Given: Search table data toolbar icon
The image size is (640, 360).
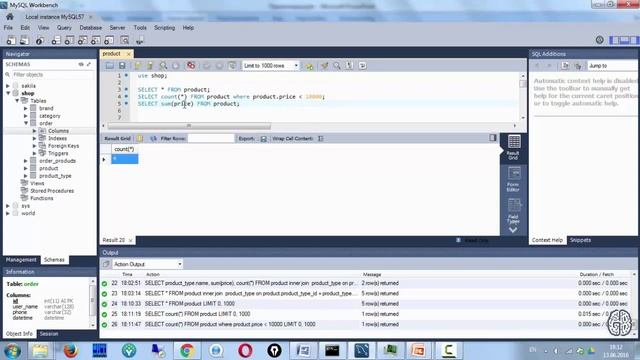Looking at the screenshot, I should coord(125,40).
